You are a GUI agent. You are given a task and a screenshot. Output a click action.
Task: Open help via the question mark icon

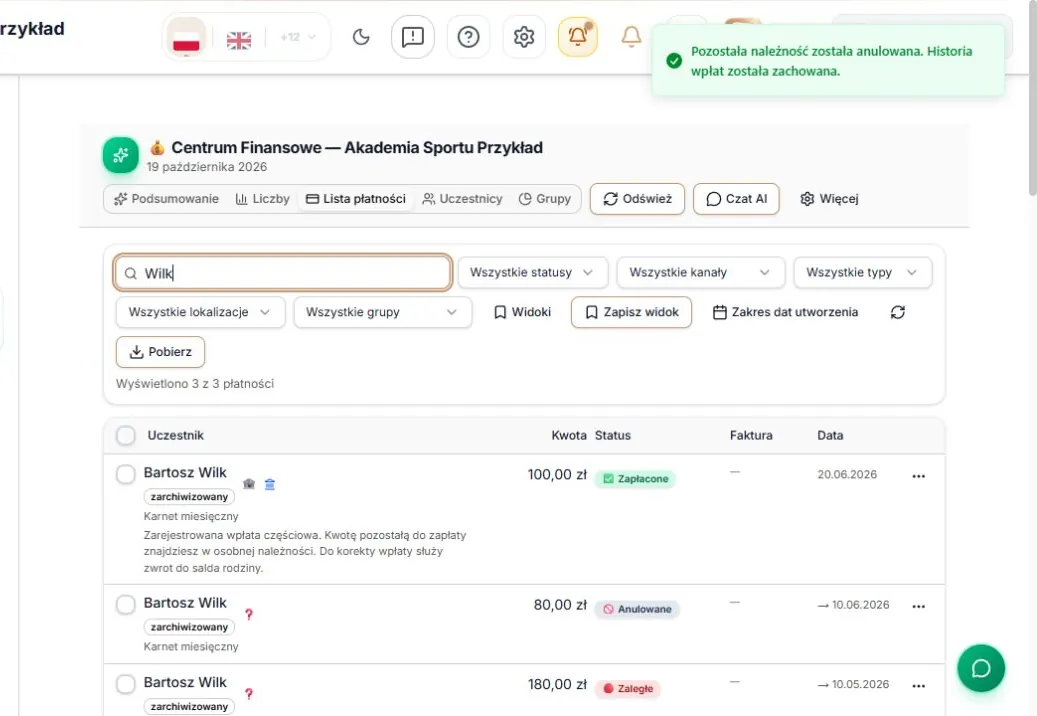(468, 37)
